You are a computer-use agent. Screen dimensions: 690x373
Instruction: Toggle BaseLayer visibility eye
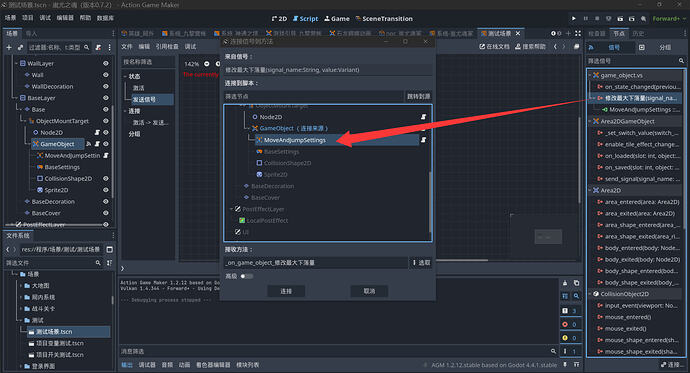(x=106, y=98)
